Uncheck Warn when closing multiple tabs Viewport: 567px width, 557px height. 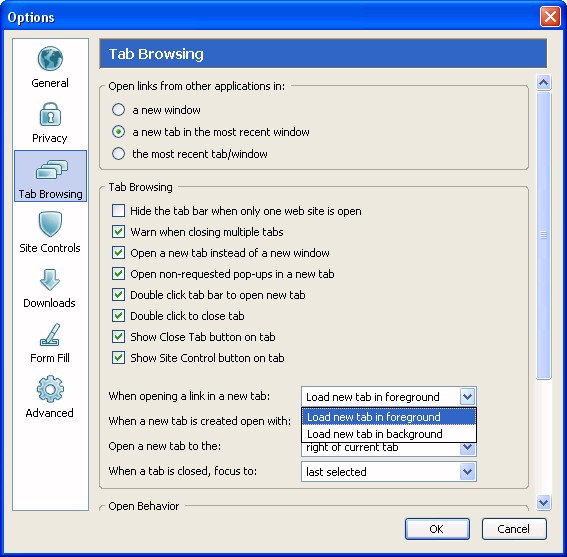point(118,231)
